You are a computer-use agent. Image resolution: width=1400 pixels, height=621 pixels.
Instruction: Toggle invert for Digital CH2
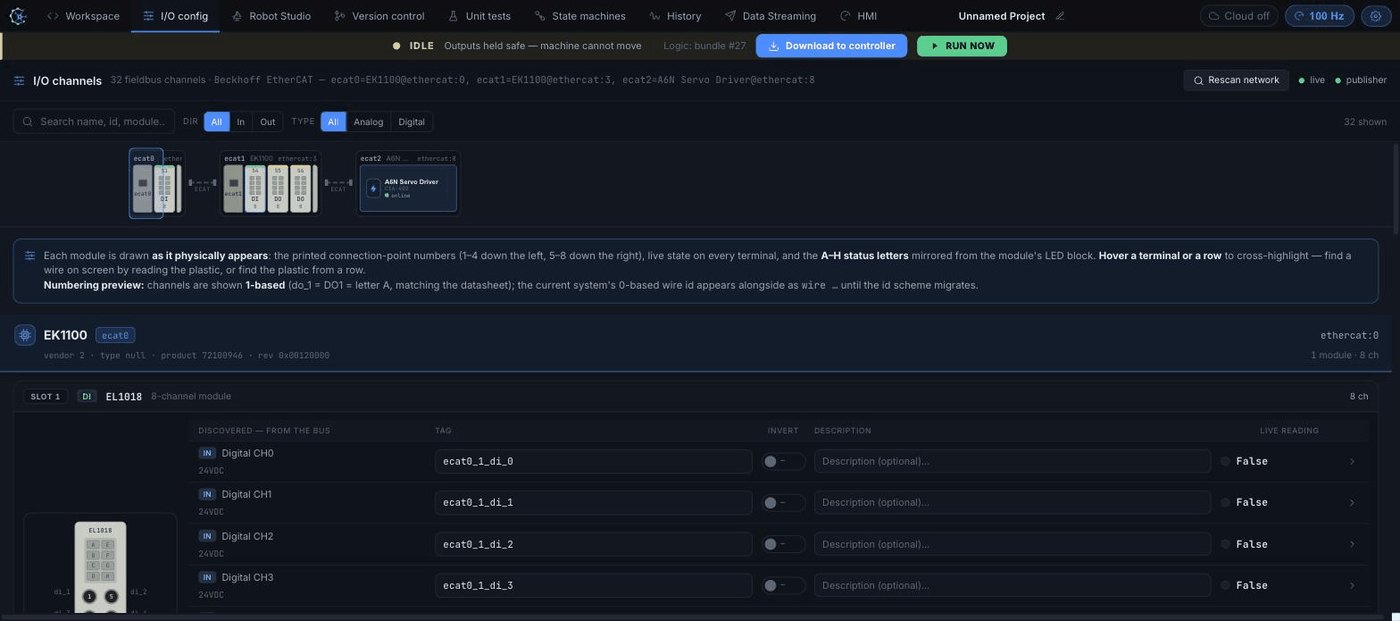pyautogui.click(x=783, y=544)
